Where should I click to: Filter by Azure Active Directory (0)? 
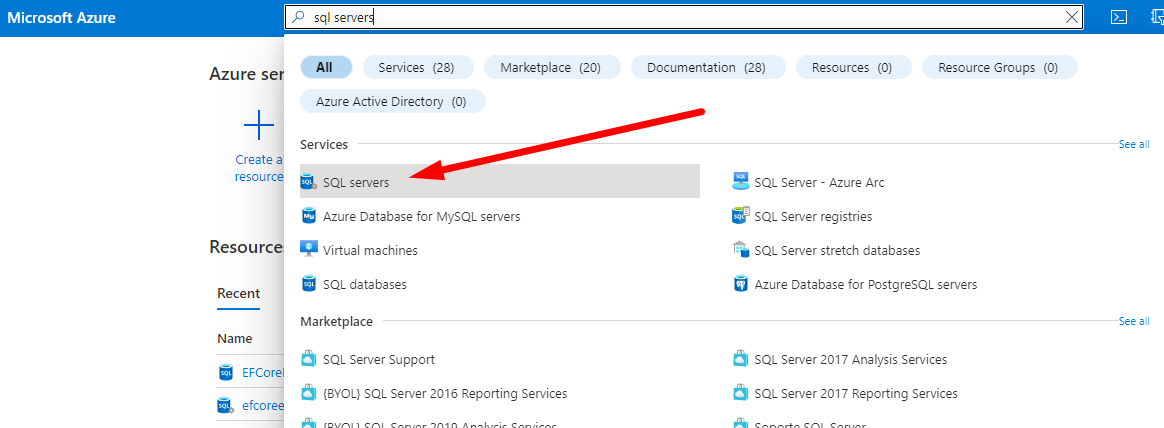tap(391, 101)
